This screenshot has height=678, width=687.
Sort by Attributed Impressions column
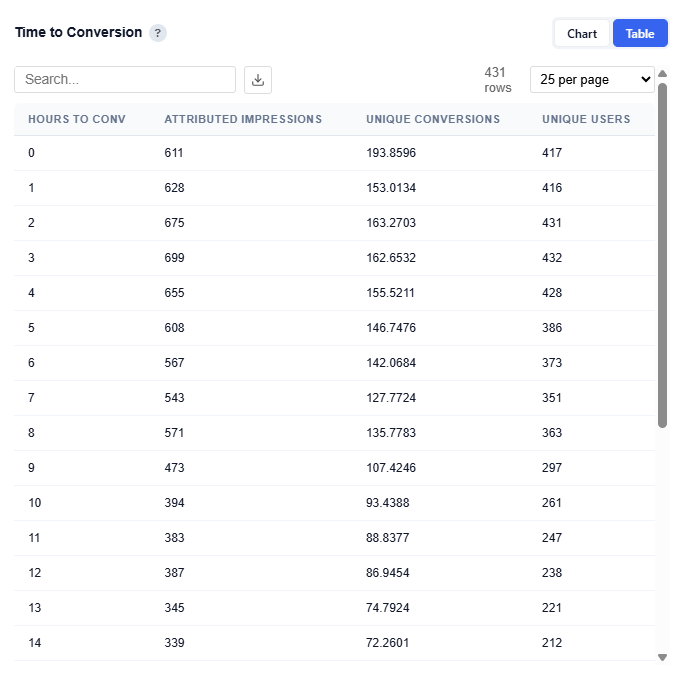(243, 119)
